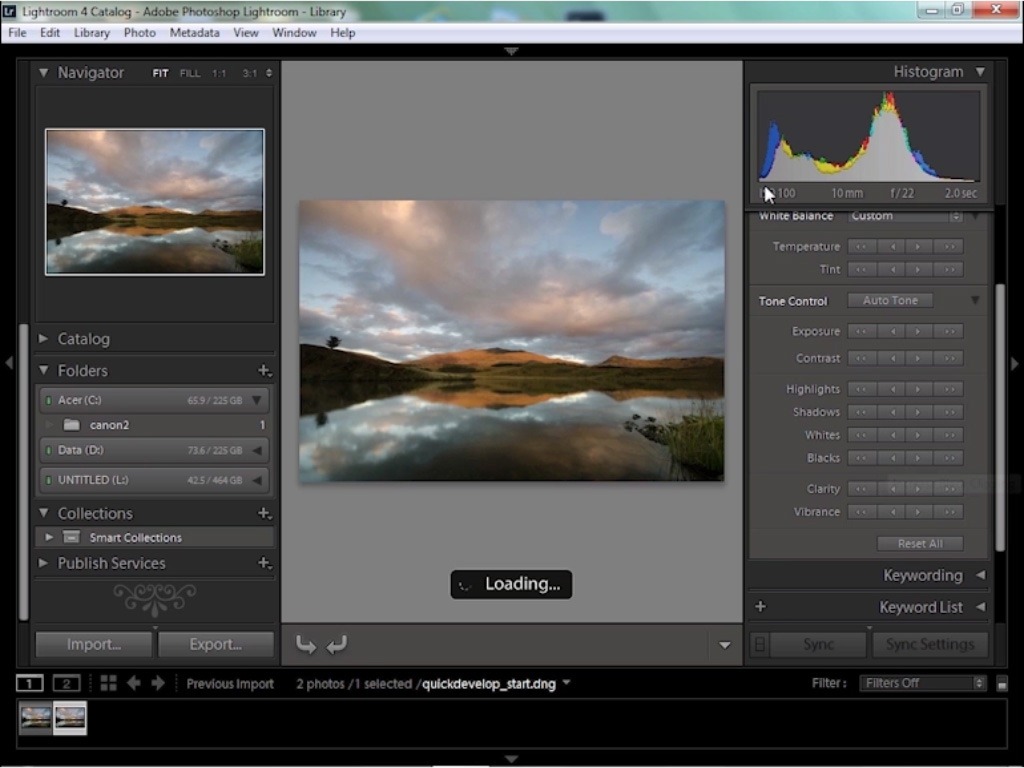Viewport: 1024px width, 768px height.
Task: Click the canon2 folder icon
Action: coord(71,425)
